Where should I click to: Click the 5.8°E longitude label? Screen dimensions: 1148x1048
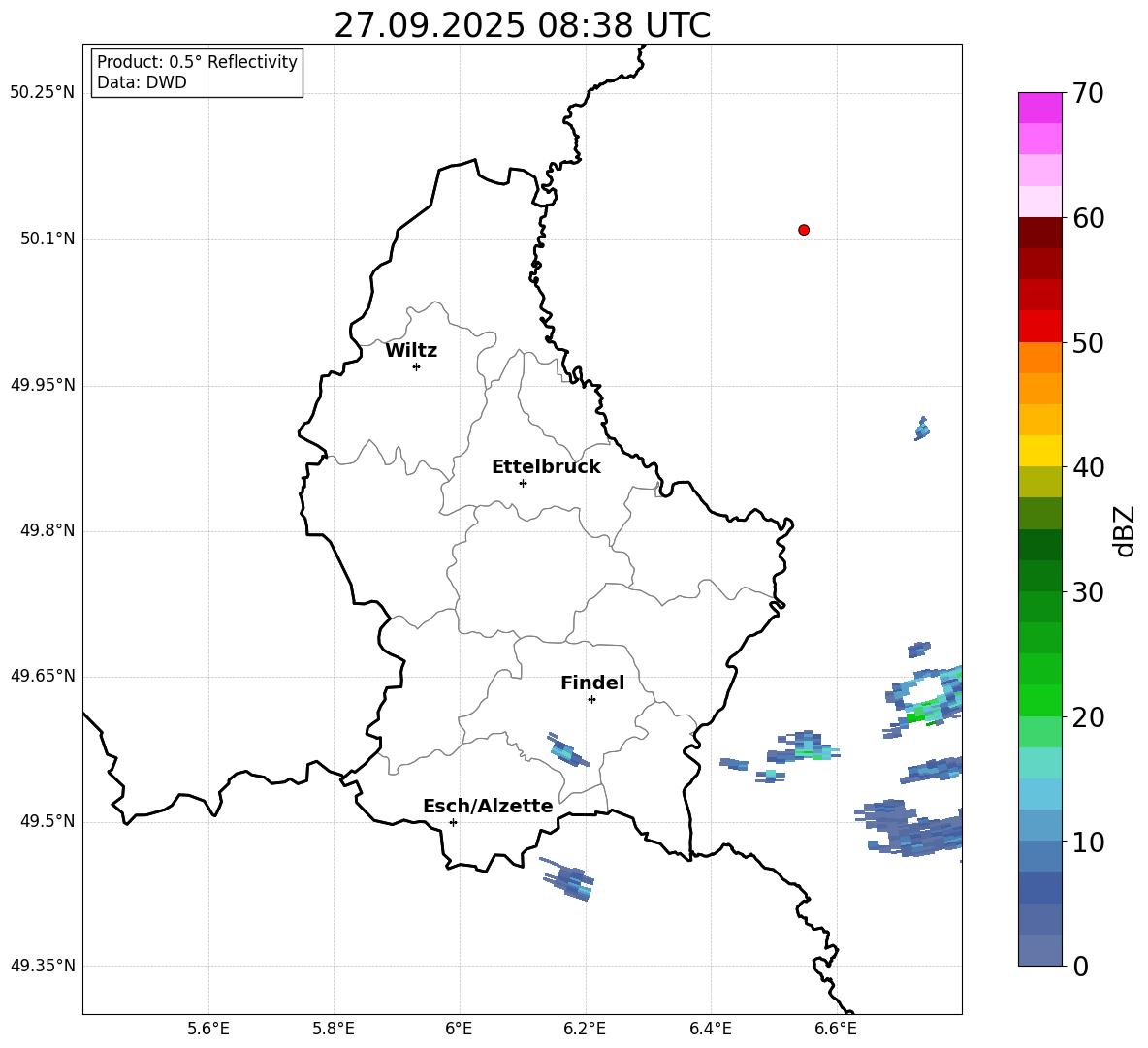click(x=334, y=1029)
